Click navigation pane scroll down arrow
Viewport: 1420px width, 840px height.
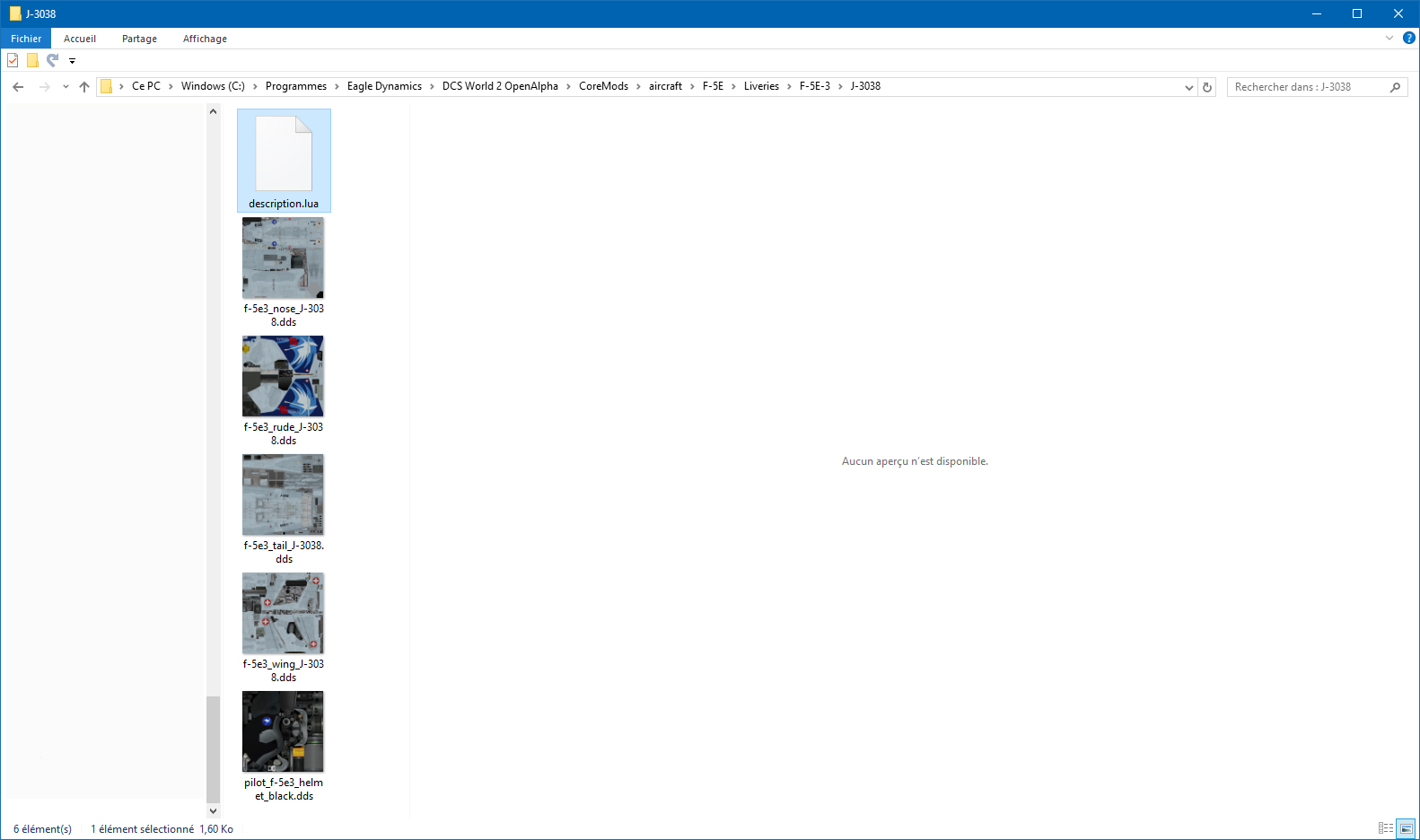[213, 810]
